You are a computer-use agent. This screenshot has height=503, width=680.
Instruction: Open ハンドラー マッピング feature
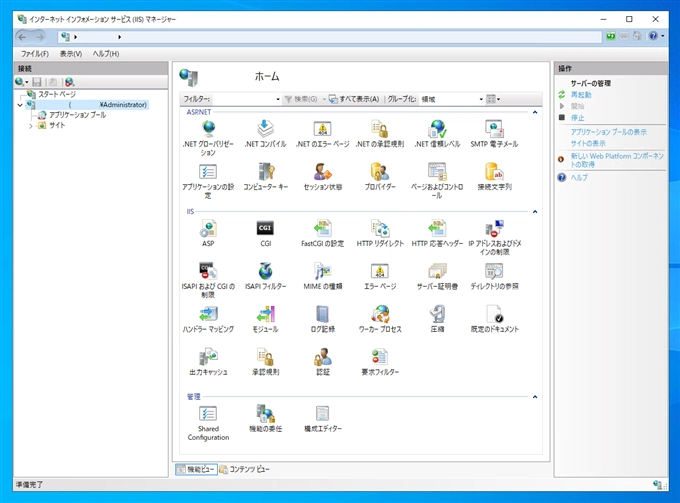[208, 319]
